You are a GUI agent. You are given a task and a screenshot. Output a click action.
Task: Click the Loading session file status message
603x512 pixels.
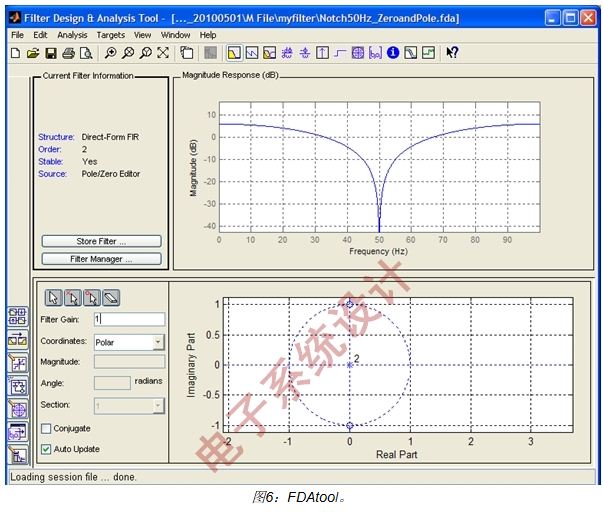pyautogui.click(x=73, y=477)
